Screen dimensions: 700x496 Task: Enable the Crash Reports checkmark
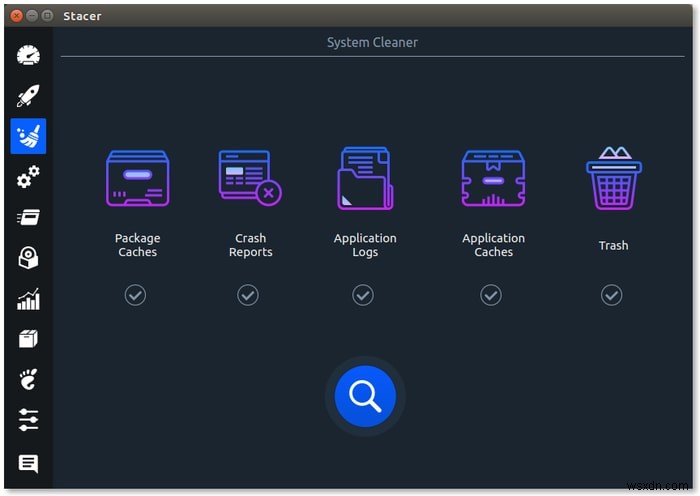pyautogui.click(x=248, y=295)
